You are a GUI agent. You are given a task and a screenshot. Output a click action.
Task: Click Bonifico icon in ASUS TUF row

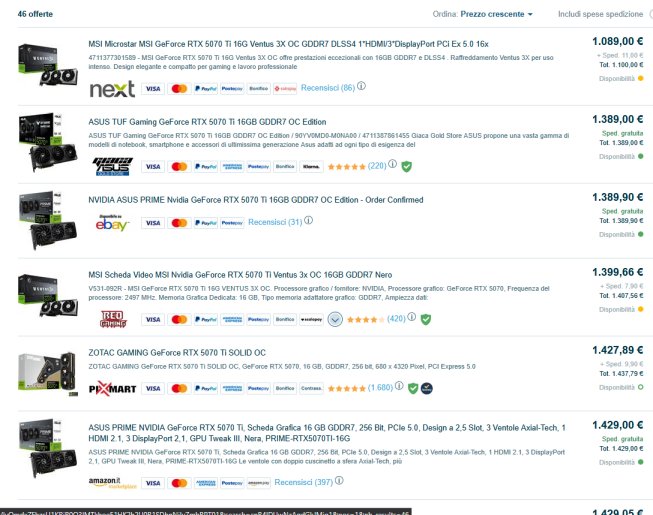(x=284, y=167)
